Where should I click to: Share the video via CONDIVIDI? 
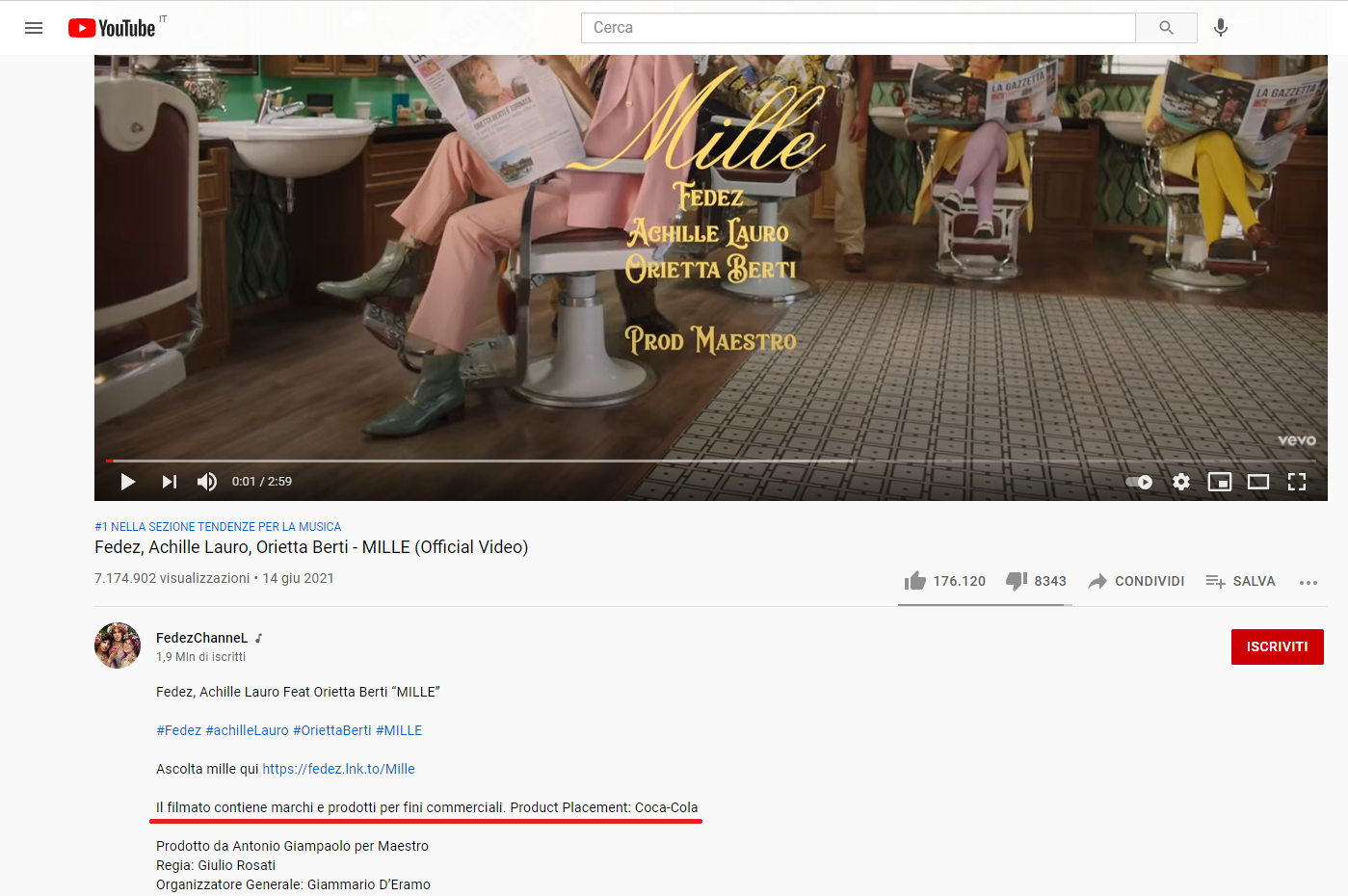point(1136,581)
